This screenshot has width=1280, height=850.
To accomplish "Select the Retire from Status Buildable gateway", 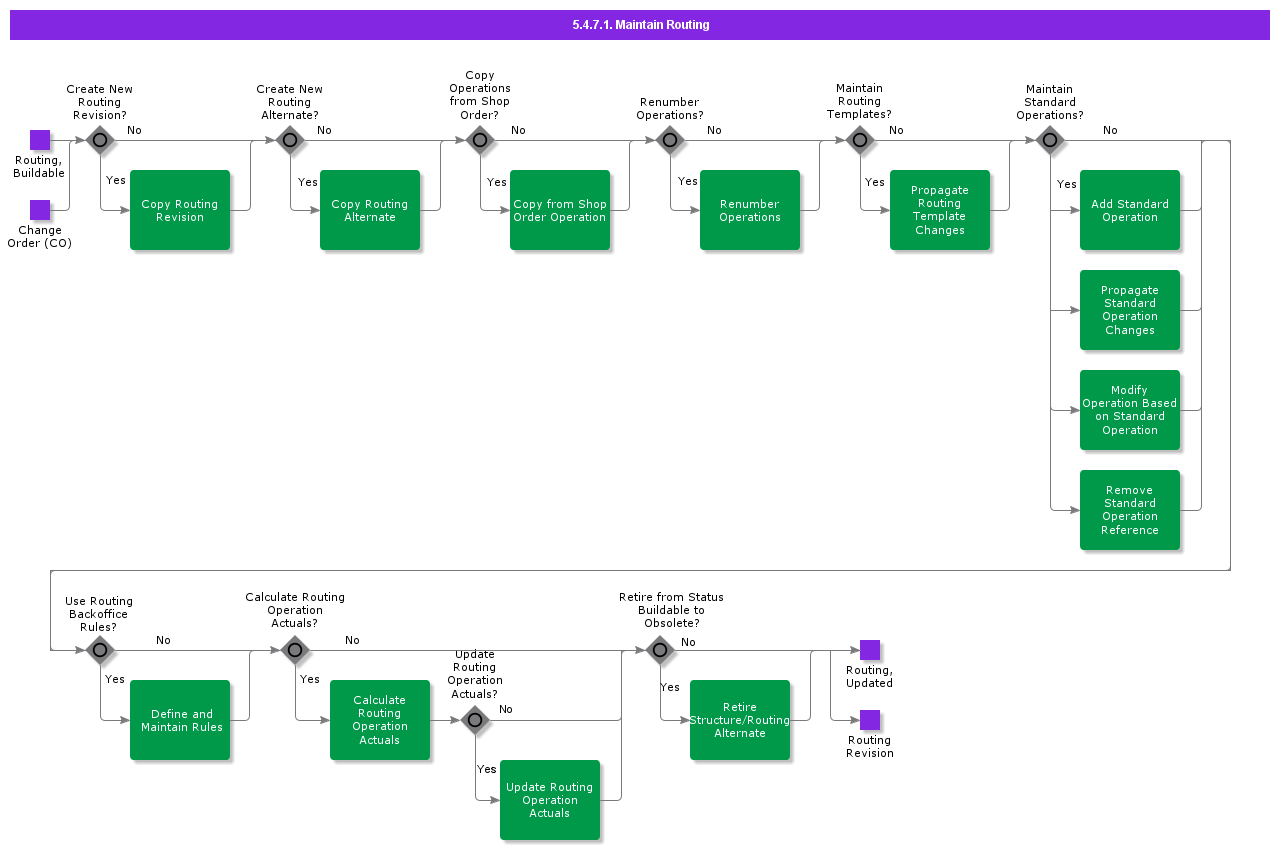I will click(x=660, y=650).
